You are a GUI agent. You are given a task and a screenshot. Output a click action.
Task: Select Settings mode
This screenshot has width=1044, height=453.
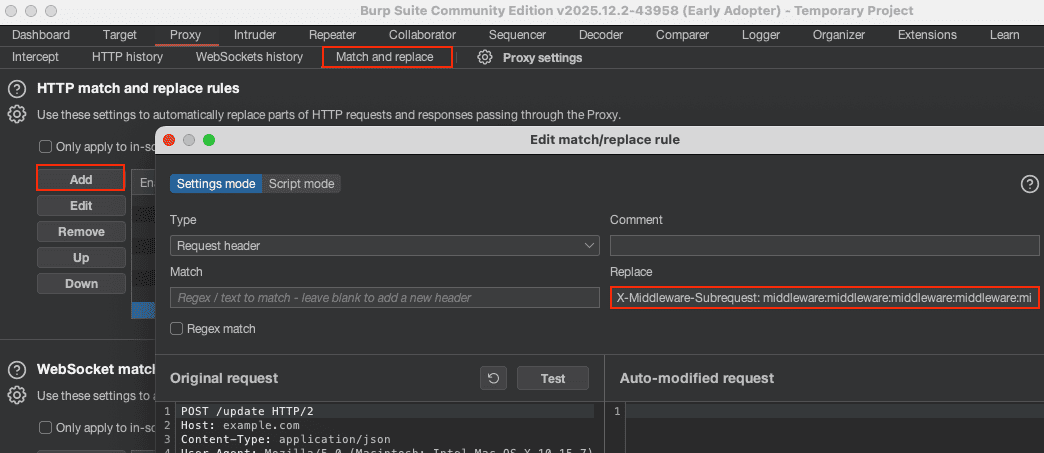click(x=216, y=184)
